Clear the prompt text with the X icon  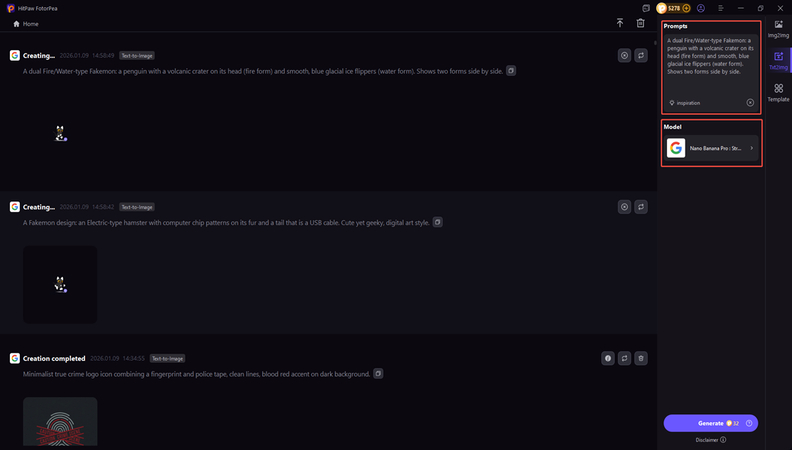750,102
